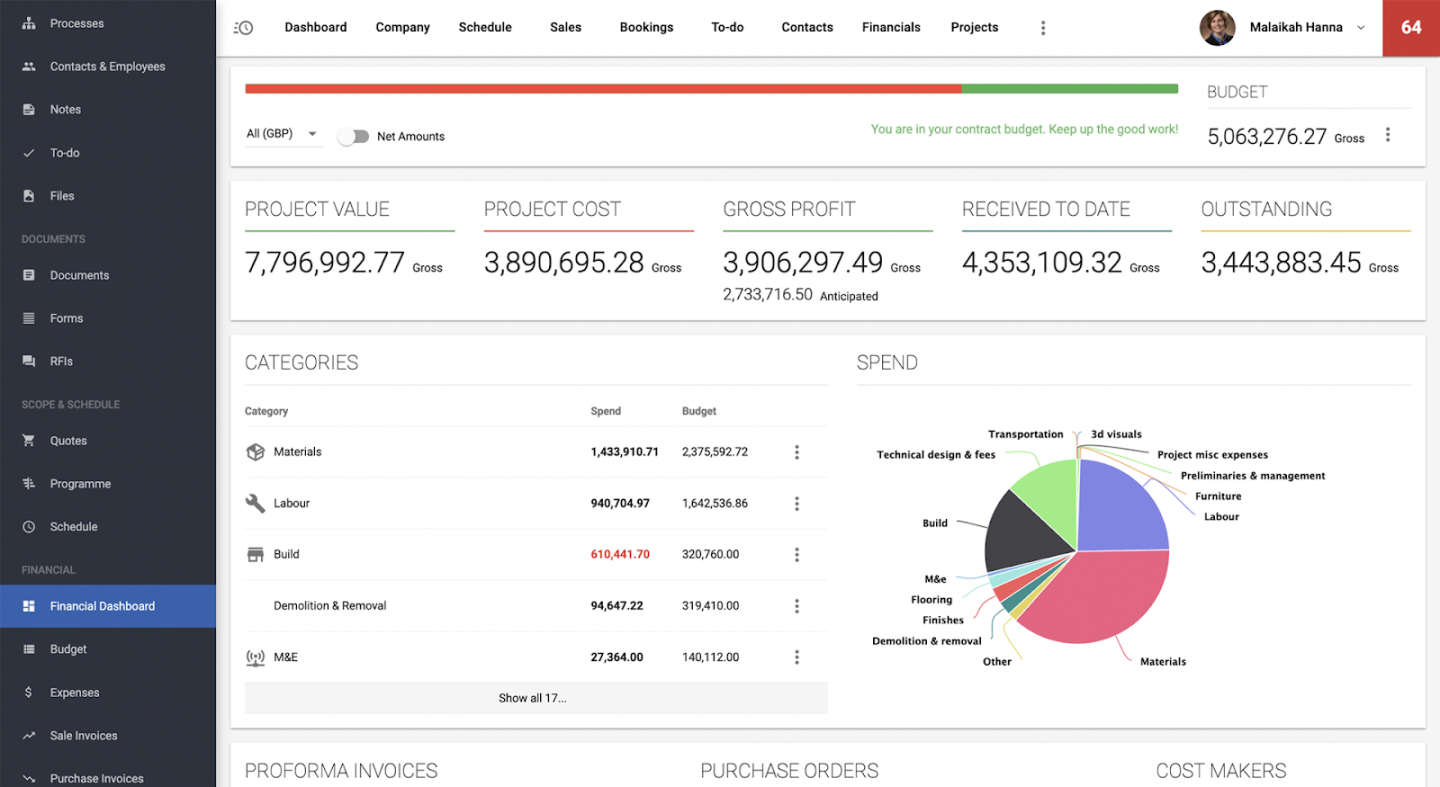Open the Files icon in sidebar
This screenshot has width=1440, height=787.
tap(29, 196)
